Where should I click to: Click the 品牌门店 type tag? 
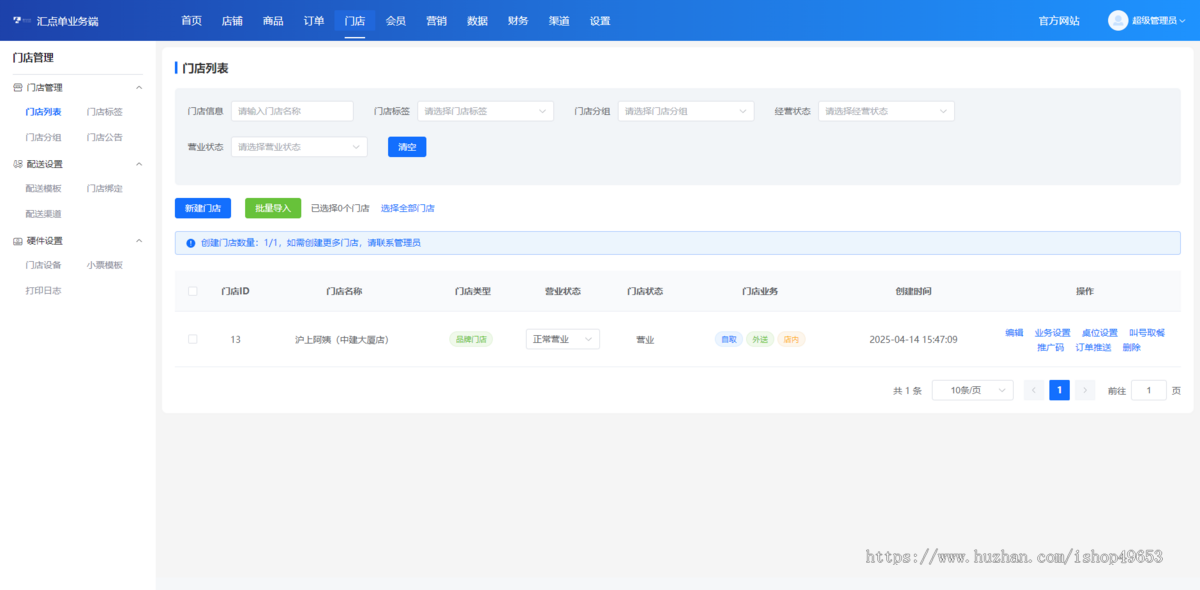[x=471, y=339]
